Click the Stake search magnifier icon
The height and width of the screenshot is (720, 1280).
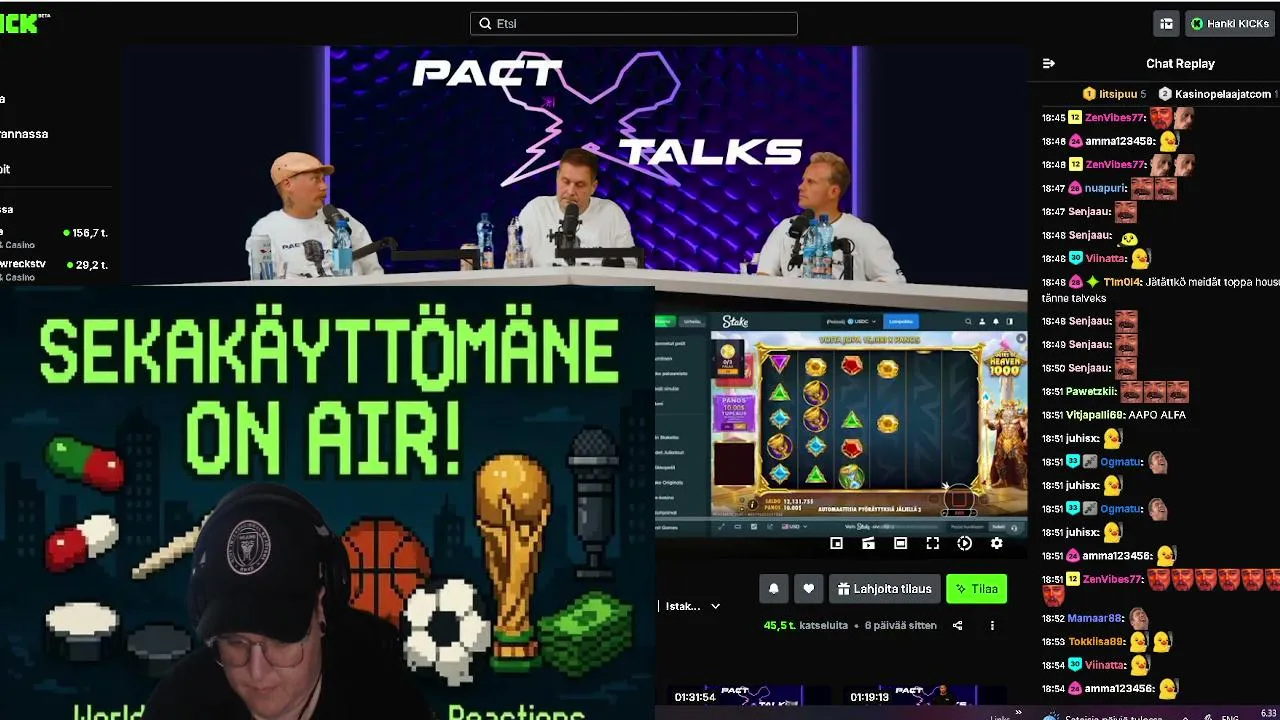click(x=969, y=322)
